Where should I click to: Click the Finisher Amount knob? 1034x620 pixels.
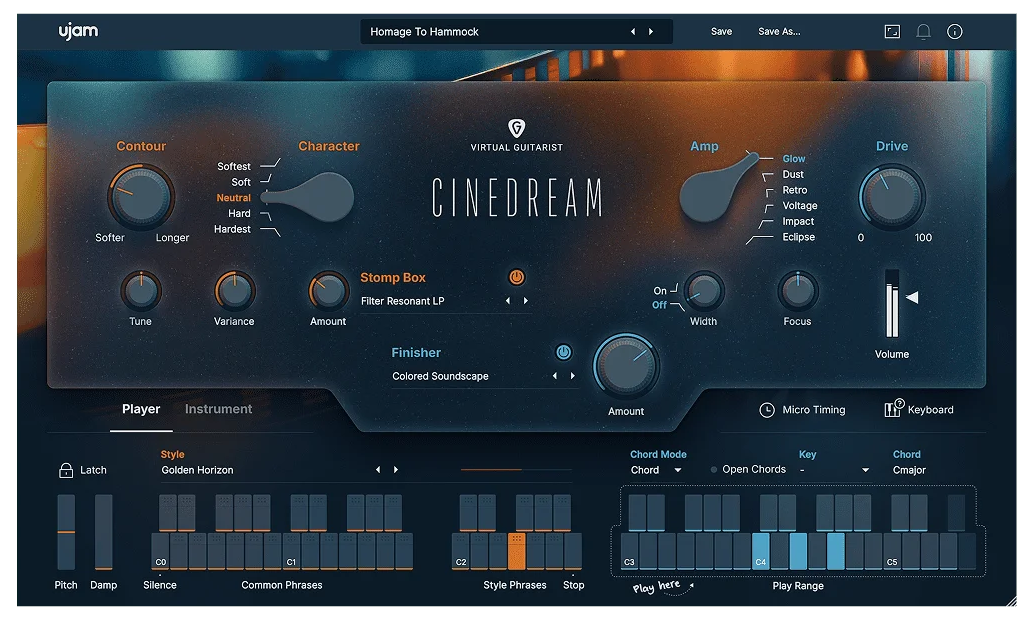(x=626, y=366)
